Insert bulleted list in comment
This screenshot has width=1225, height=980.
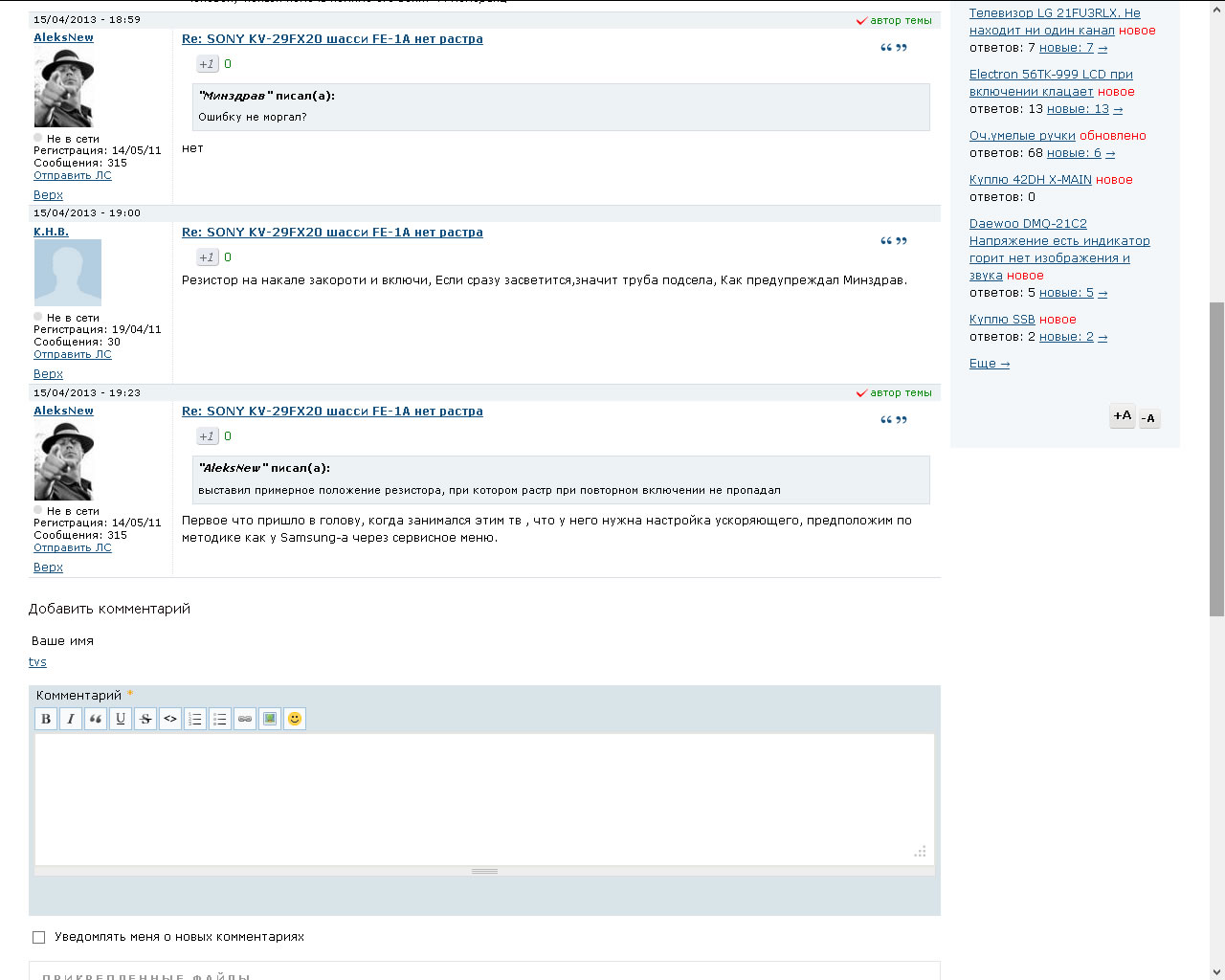pyautogui.click(x=220, y=719)
